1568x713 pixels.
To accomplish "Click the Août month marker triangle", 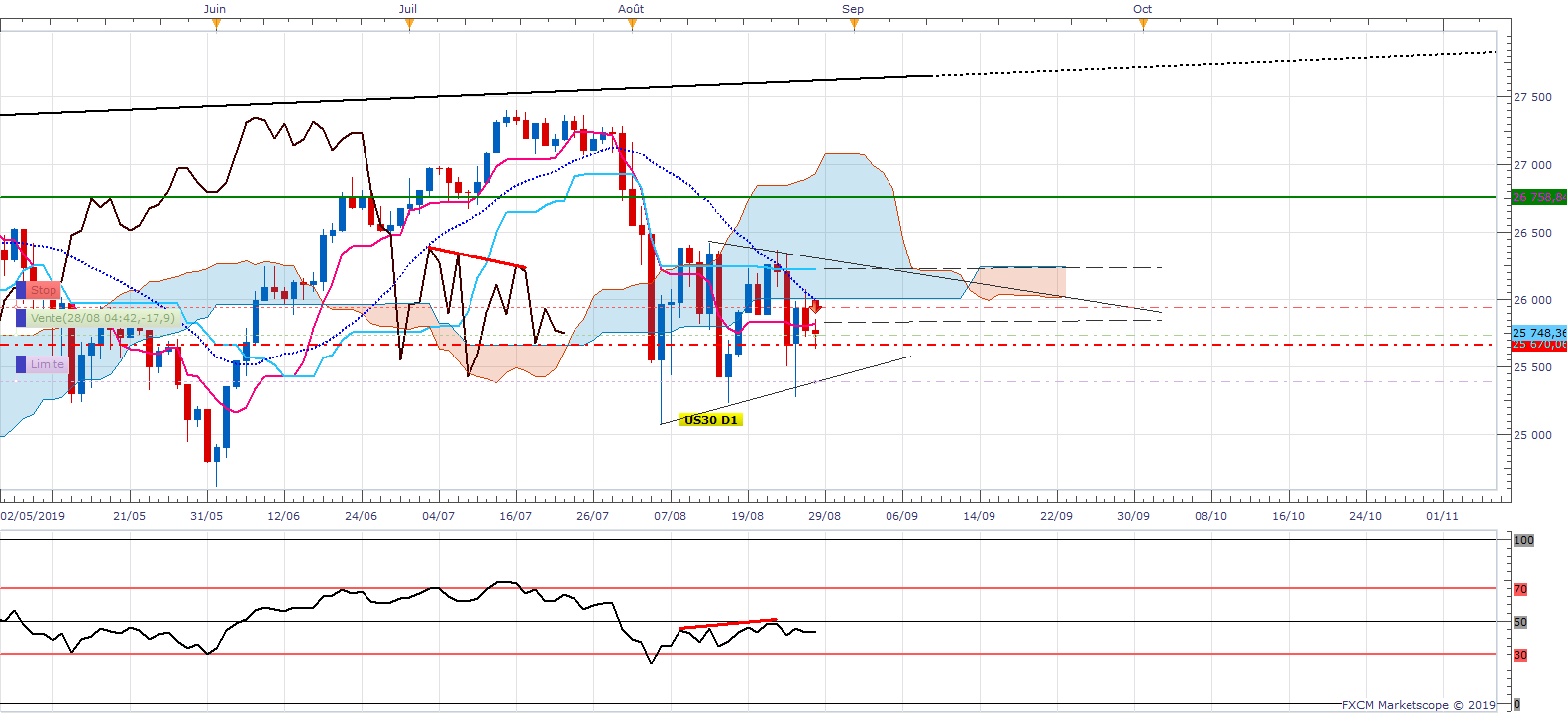I will pyautogui.click(x=632, y=24).
